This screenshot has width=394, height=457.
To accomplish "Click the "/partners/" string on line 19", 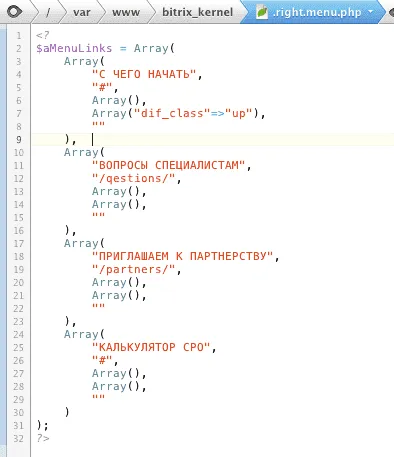I will point(134,270).
